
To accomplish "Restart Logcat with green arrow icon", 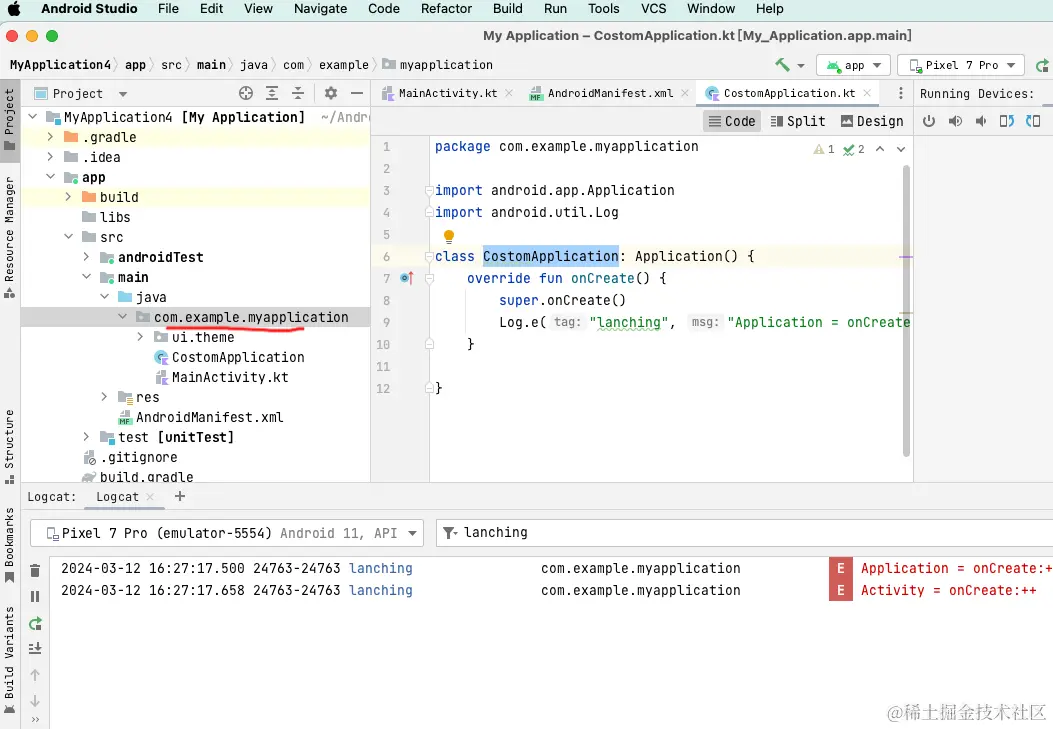I will [x=35, y=624].
